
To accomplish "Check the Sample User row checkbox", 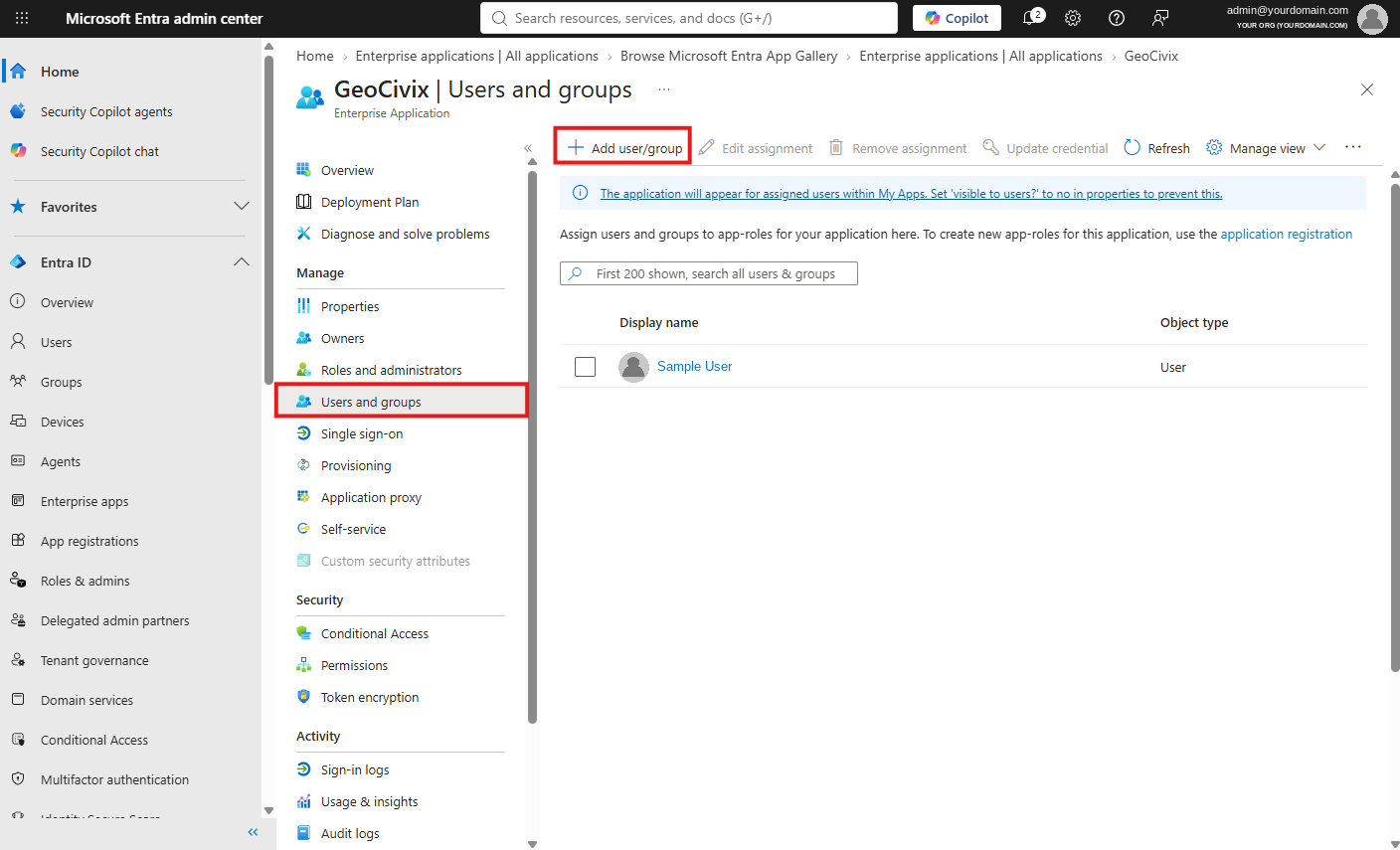I will [x=586, y=367].
